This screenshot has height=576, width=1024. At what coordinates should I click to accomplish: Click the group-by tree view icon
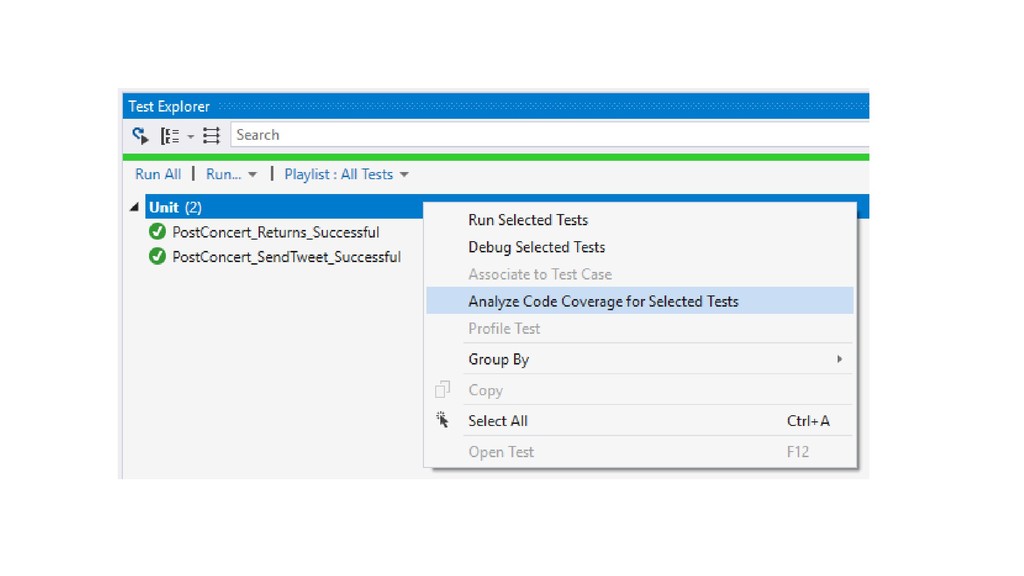tap(170, 136)
